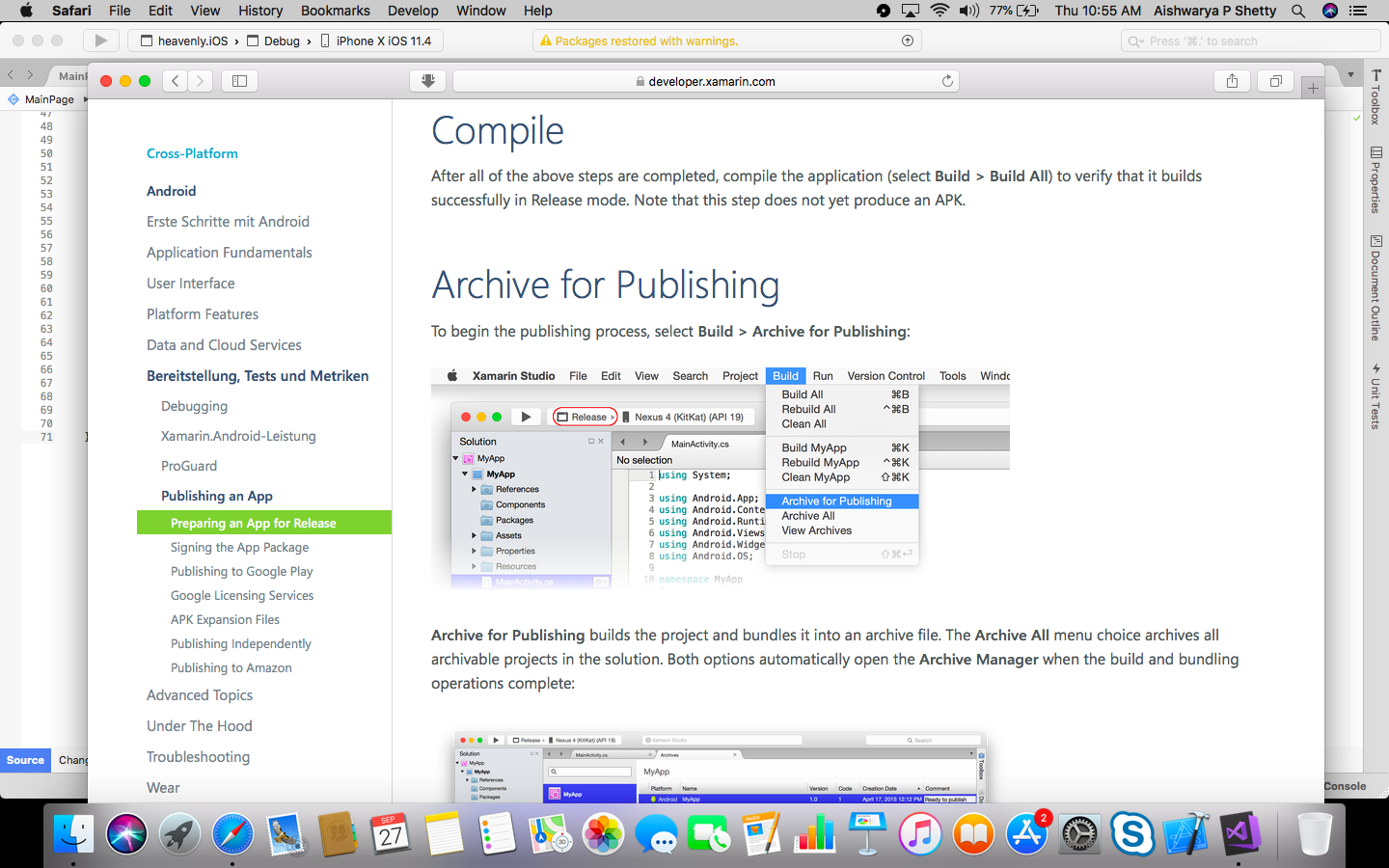
Task: Click the Packages restored with warnings status
Action: pyautogui.click(x=727, y=41)
